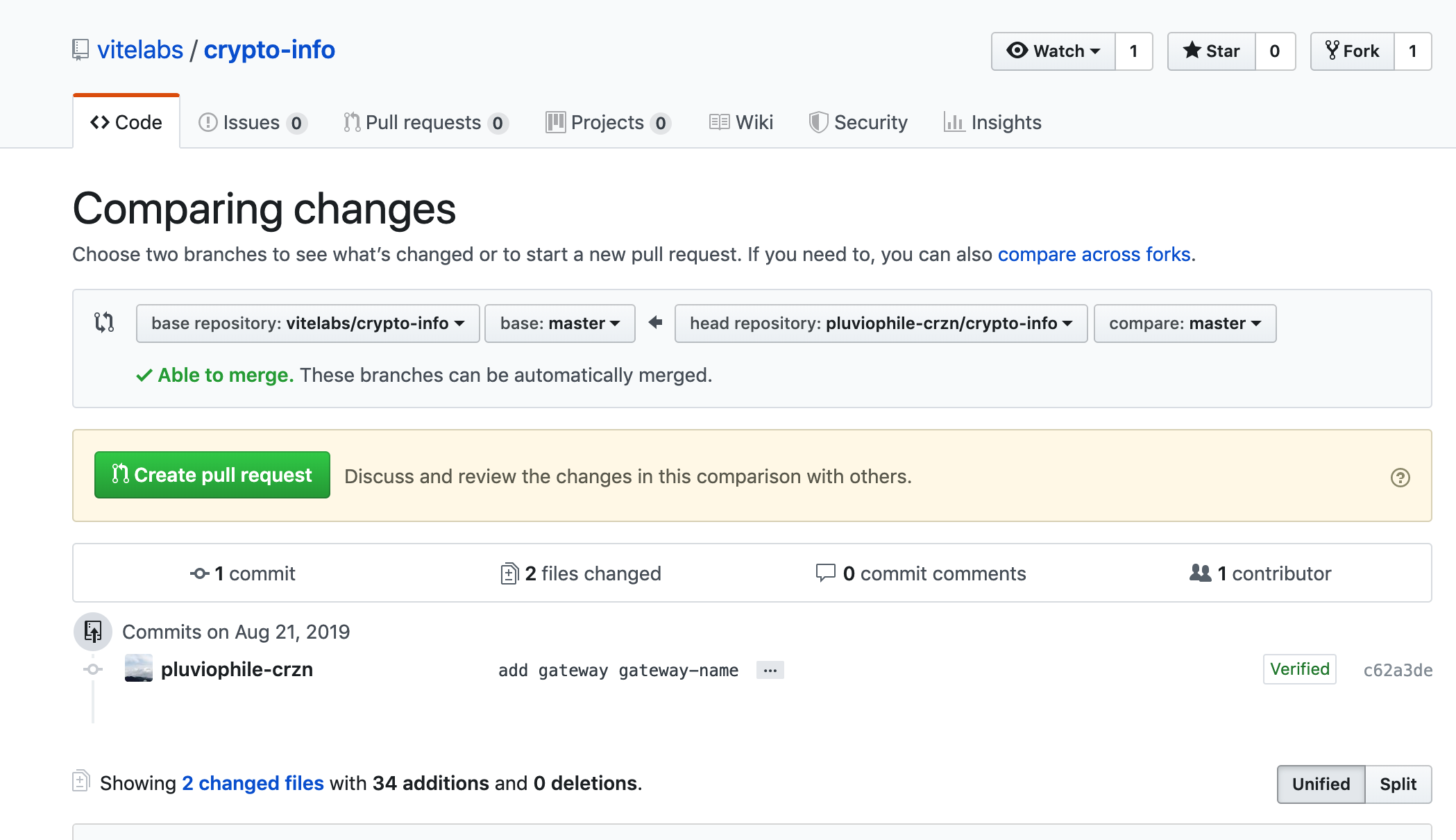This screenshot has width=1456, height=840.
Task: Expand commit message with ellipsis button
Action: (x=770, y=671)
